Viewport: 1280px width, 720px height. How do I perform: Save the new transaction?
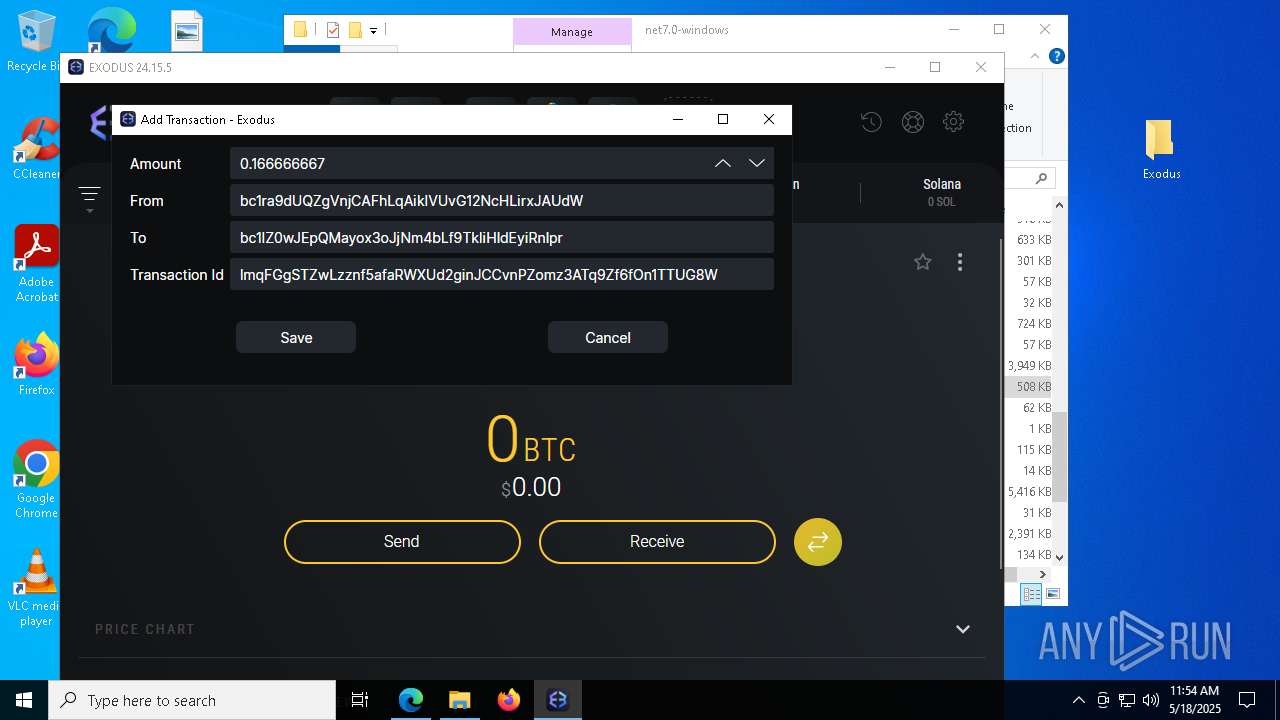click(296, 337)
